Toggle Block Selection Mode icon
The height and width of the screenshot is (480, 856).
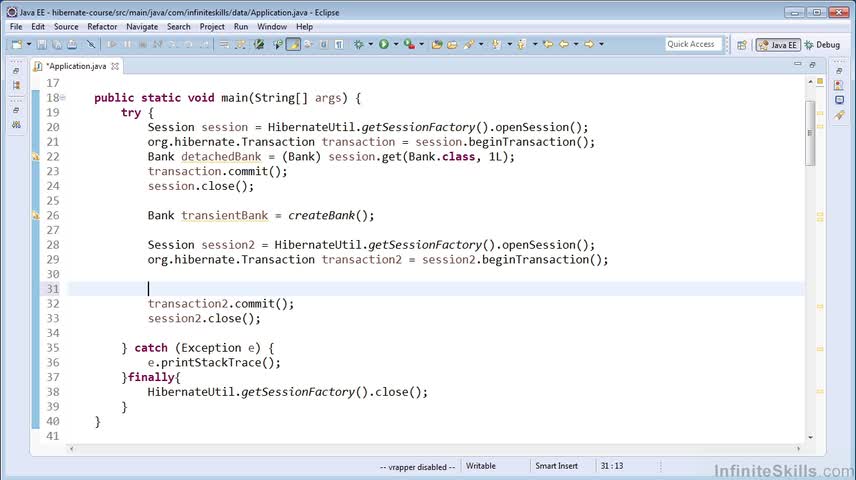pyautogui.click(x=324, y=44)
